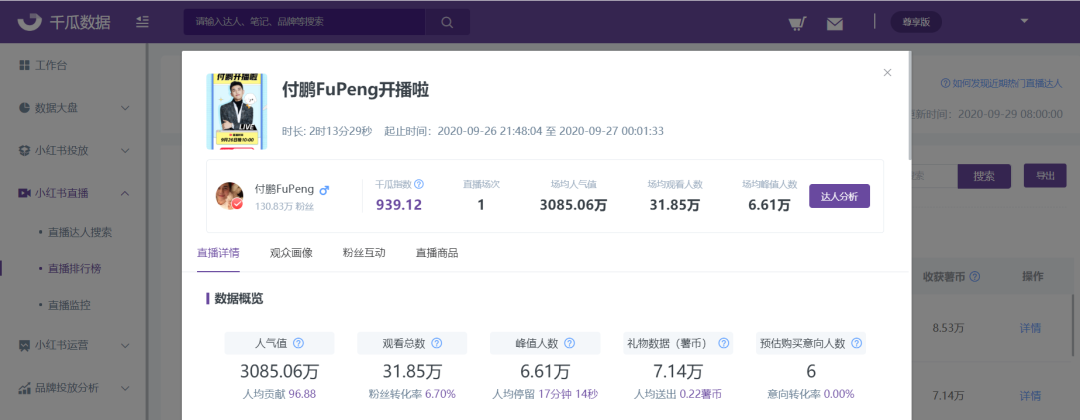
Task: Click the 小红书直播 video camera icon
Action: (24, 193)
